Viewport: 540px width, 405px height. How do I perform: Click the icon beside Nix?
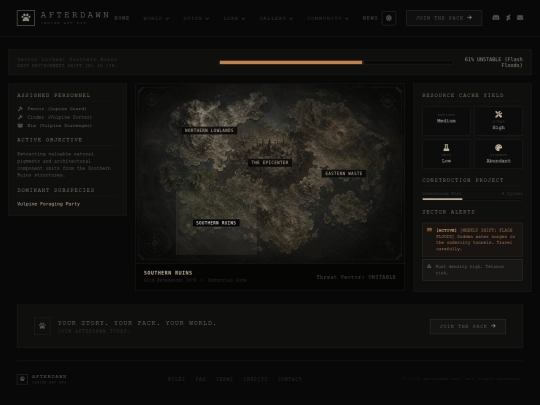[20, 126]
